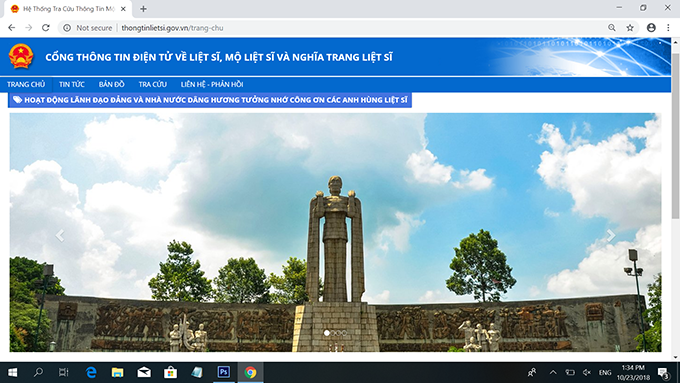This screenshot has height=383, width=680.
Task: Click scrollbar down arrow
Action: coord(675,357)
